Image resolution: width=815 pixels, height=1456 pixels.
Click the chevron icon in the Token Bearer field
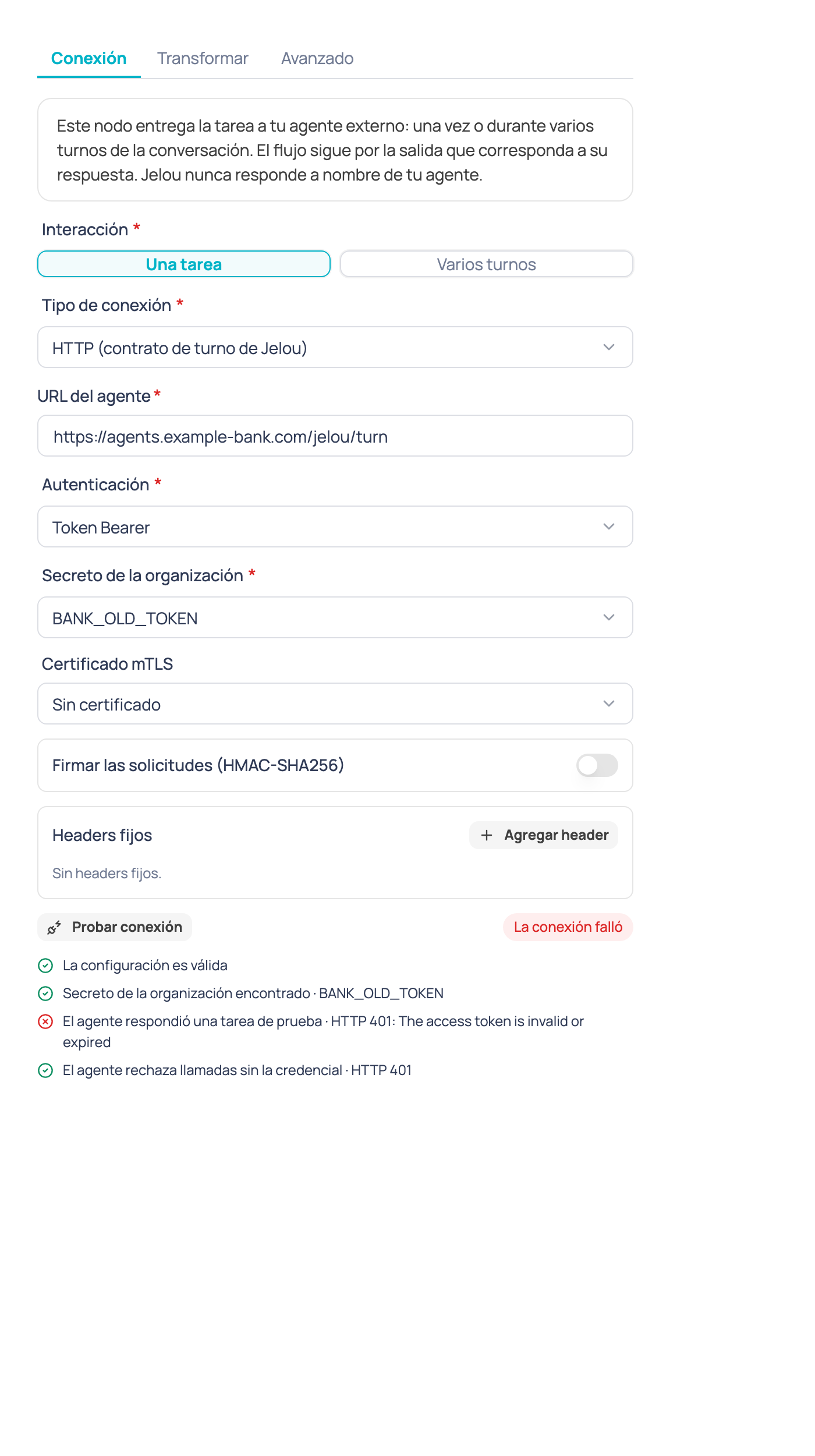609,526
